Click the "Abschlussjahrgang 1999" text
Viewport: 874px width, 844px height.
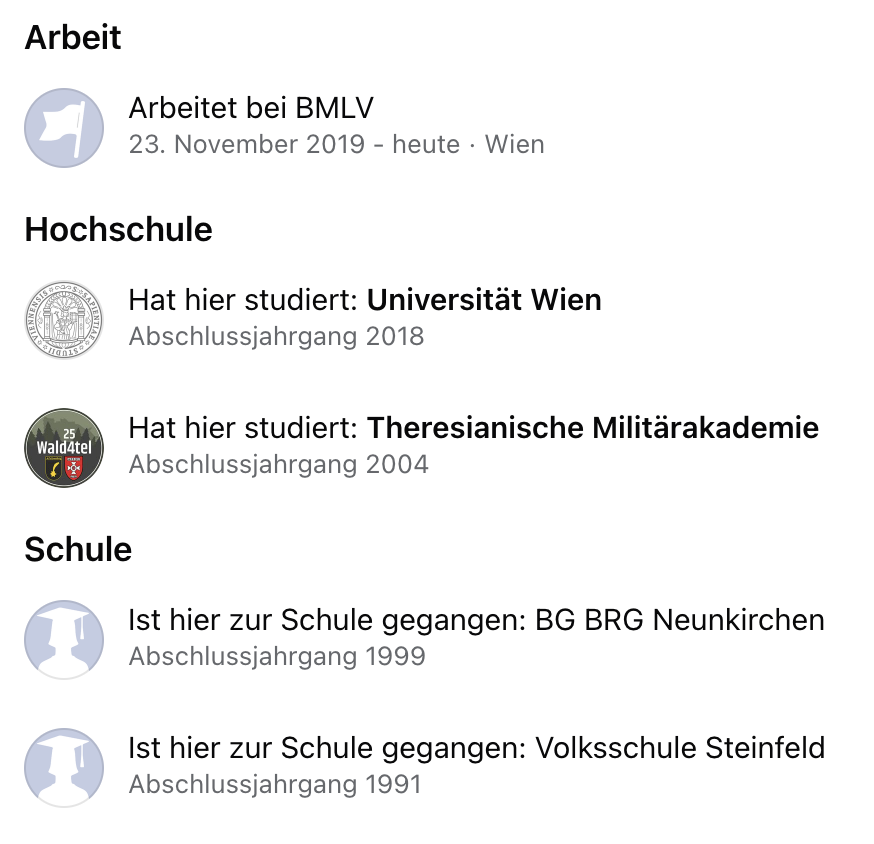277,656
